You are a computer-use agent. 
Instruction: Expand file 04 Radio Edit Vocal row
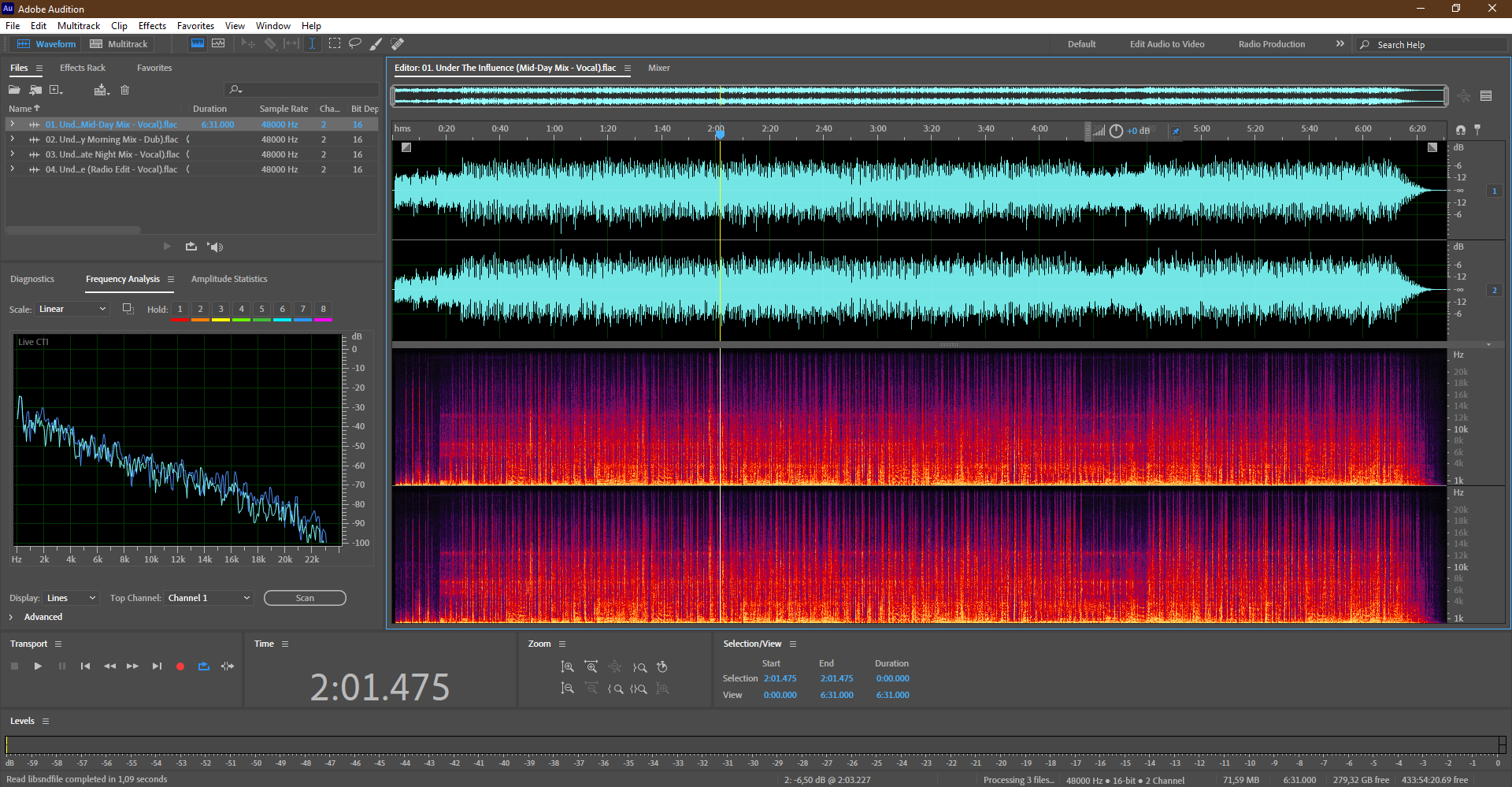[x=12, y=169]
